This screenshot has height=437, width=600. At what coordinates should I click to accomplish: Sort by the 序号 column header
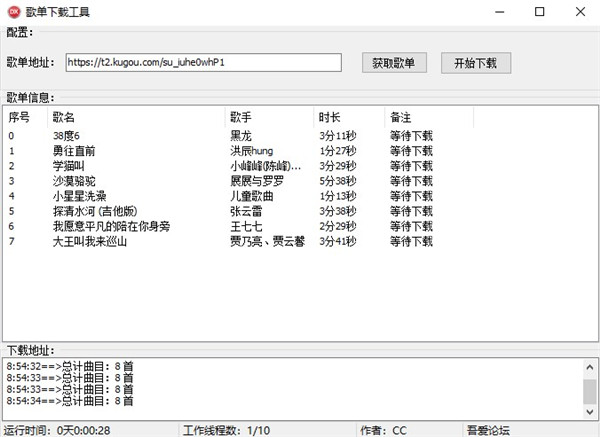click(x=20, y=117)
